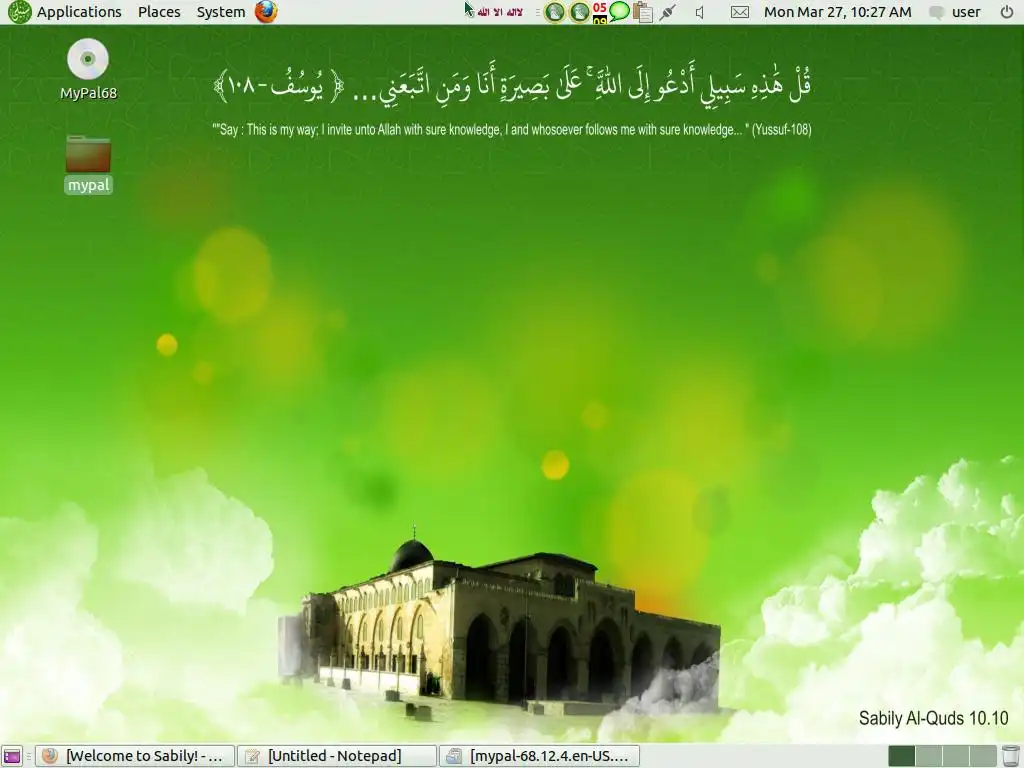This screenshot has height=768, width=1024.
Task: Open the Trash in the bottom panel
Action: 1011,756
